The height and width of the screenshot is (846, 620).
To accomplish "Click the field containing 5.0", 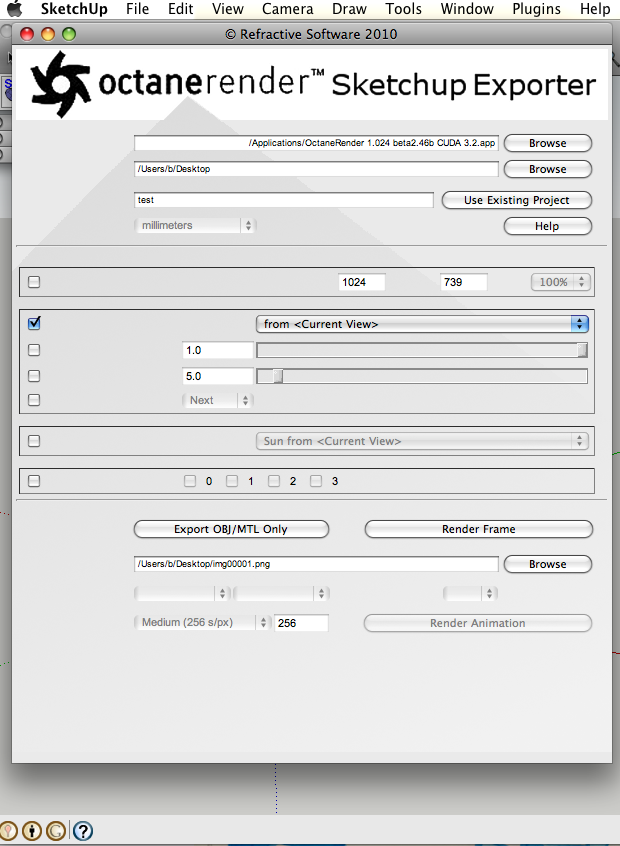I will coord(217,376).
